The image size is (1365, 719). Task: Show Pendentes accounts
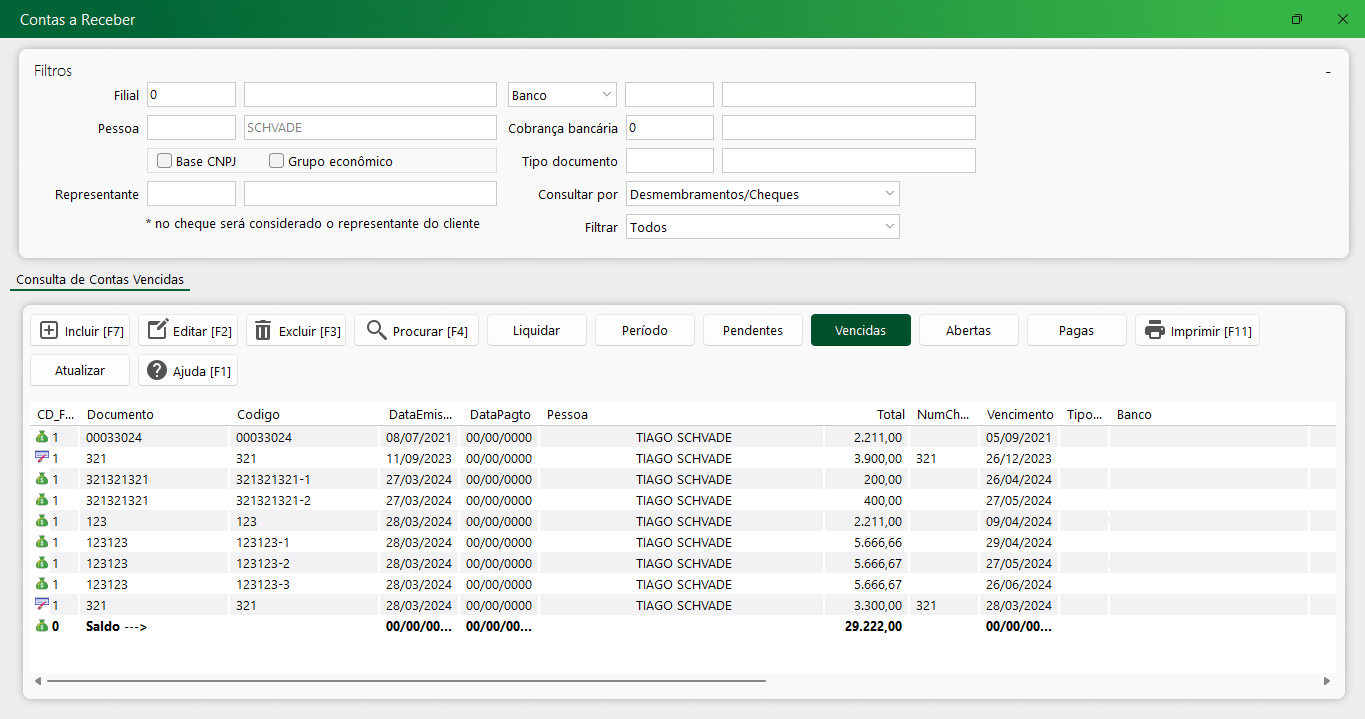tap(752, 331)
